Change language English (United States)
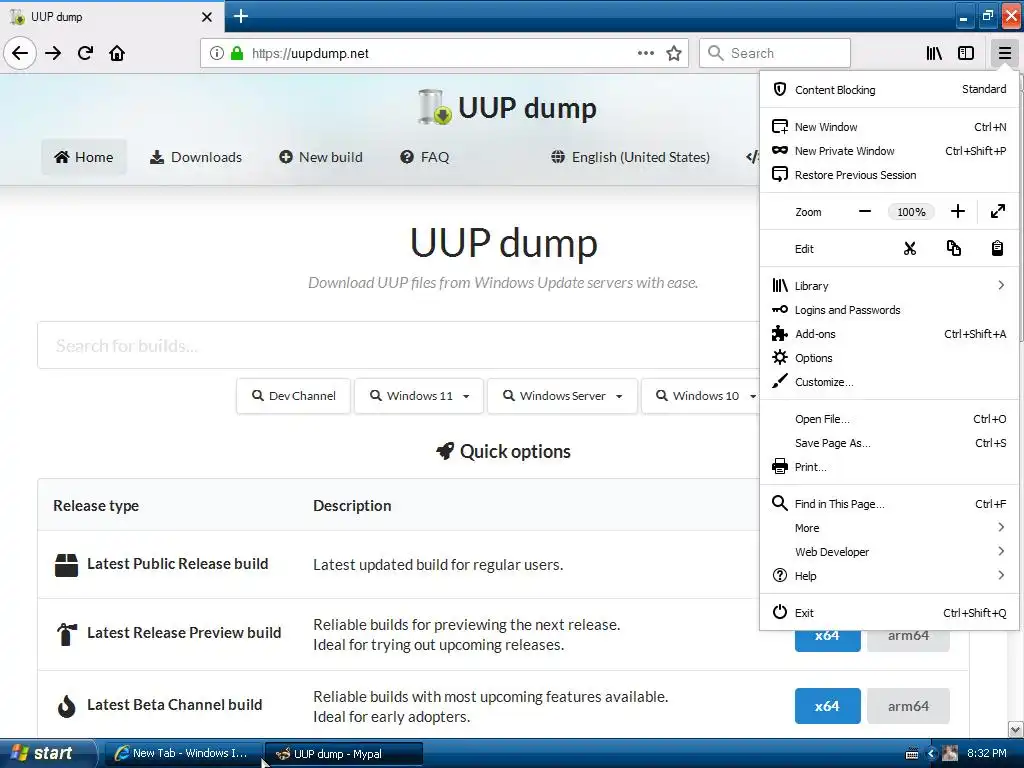 click(630, 157)
